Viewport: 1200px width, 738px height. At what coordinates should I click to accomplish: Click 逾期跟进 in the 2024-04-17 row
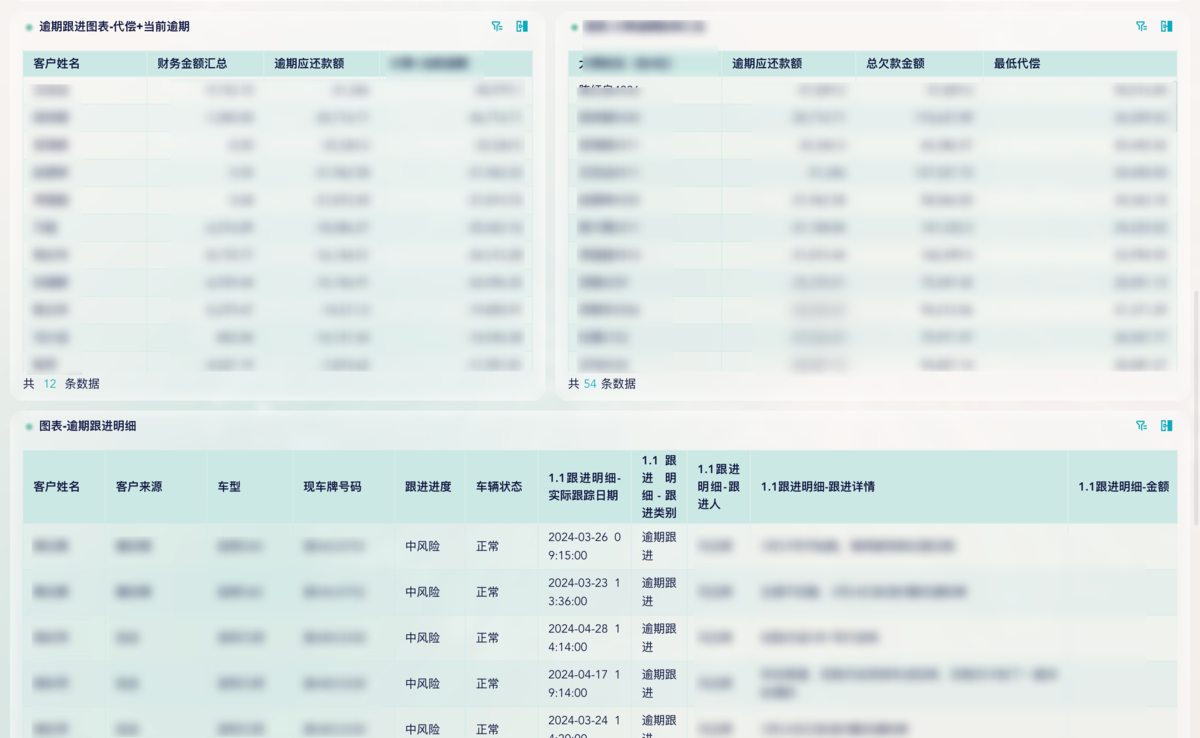point(659,684)
